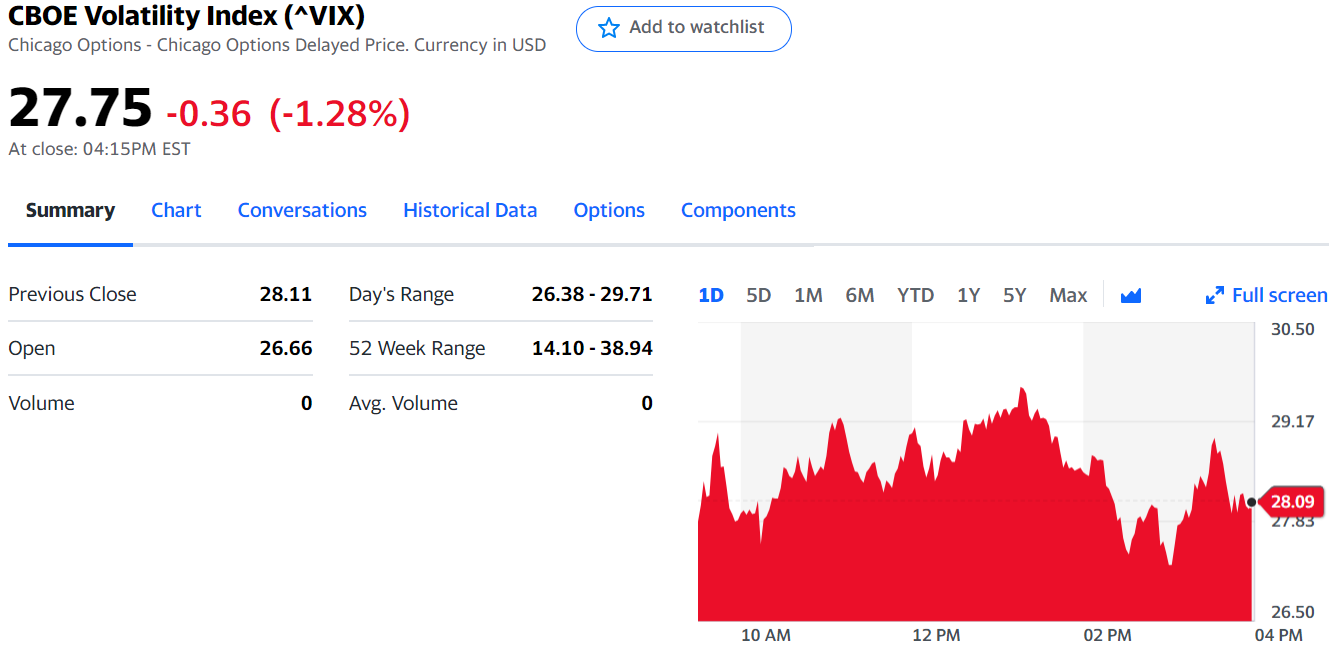Click the 10 AM time axis label

pos(766,635)
